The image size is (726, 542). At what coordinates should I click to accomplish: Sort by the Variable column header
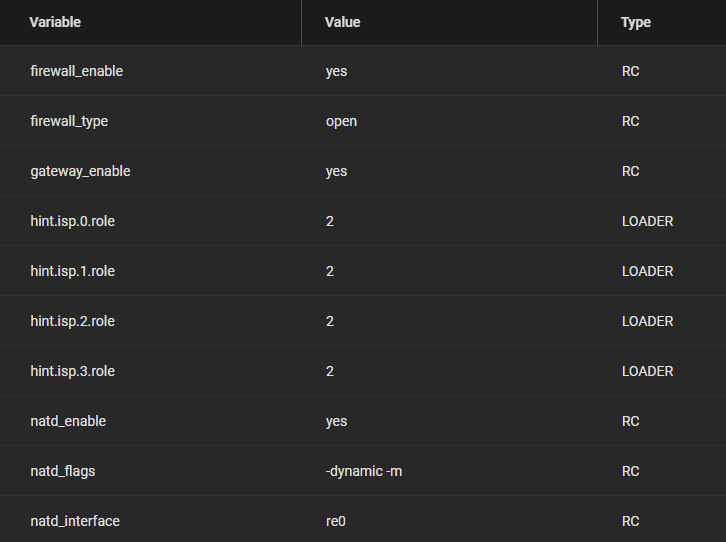tap(55, 22)
